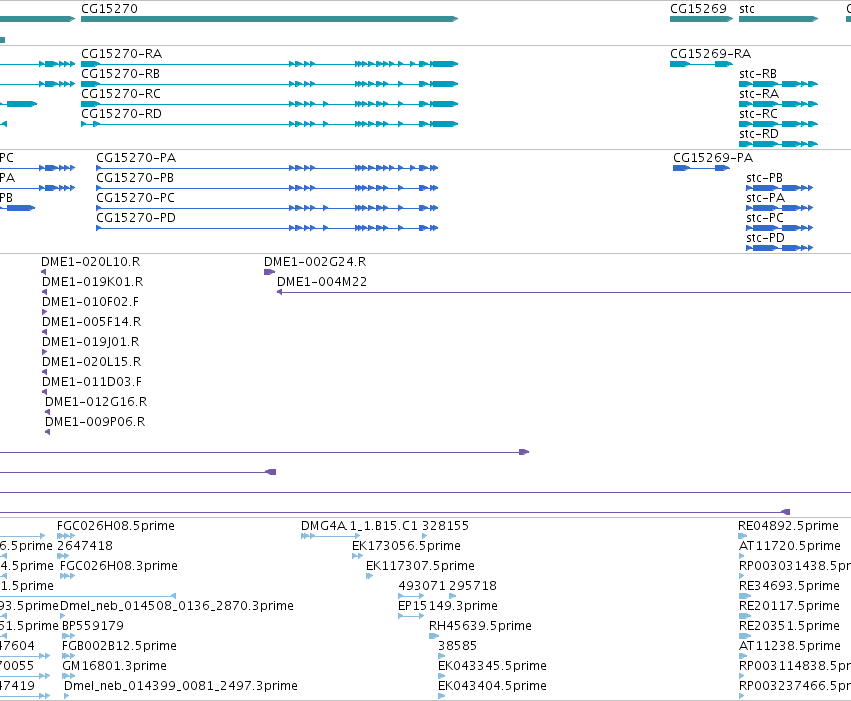
Task: Select BAC end DME1-009P06.R
Action: [95, 423]
